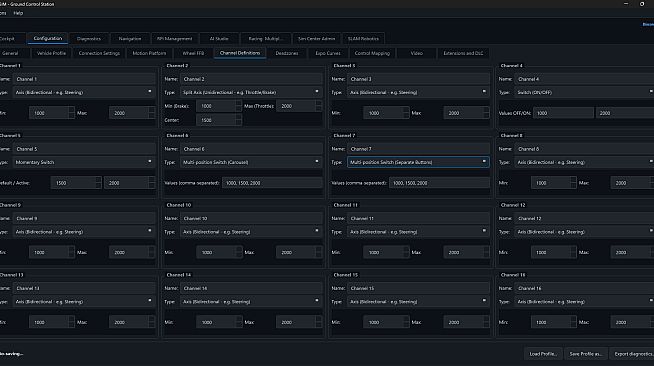
Task: Click the Channel 1 Max value spinner
Action: [132, 113]
